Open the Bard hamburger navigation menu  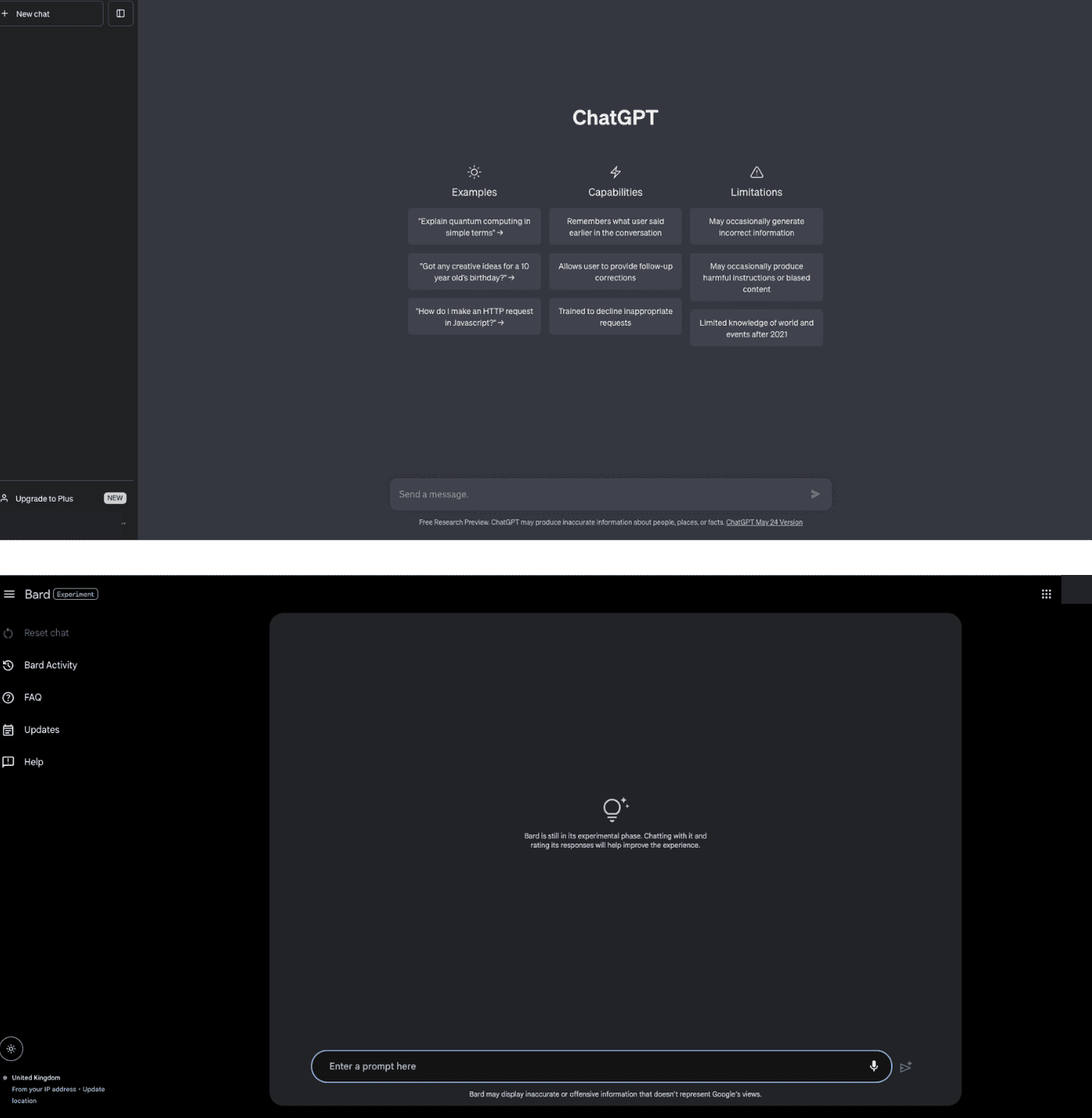point(10,594)
